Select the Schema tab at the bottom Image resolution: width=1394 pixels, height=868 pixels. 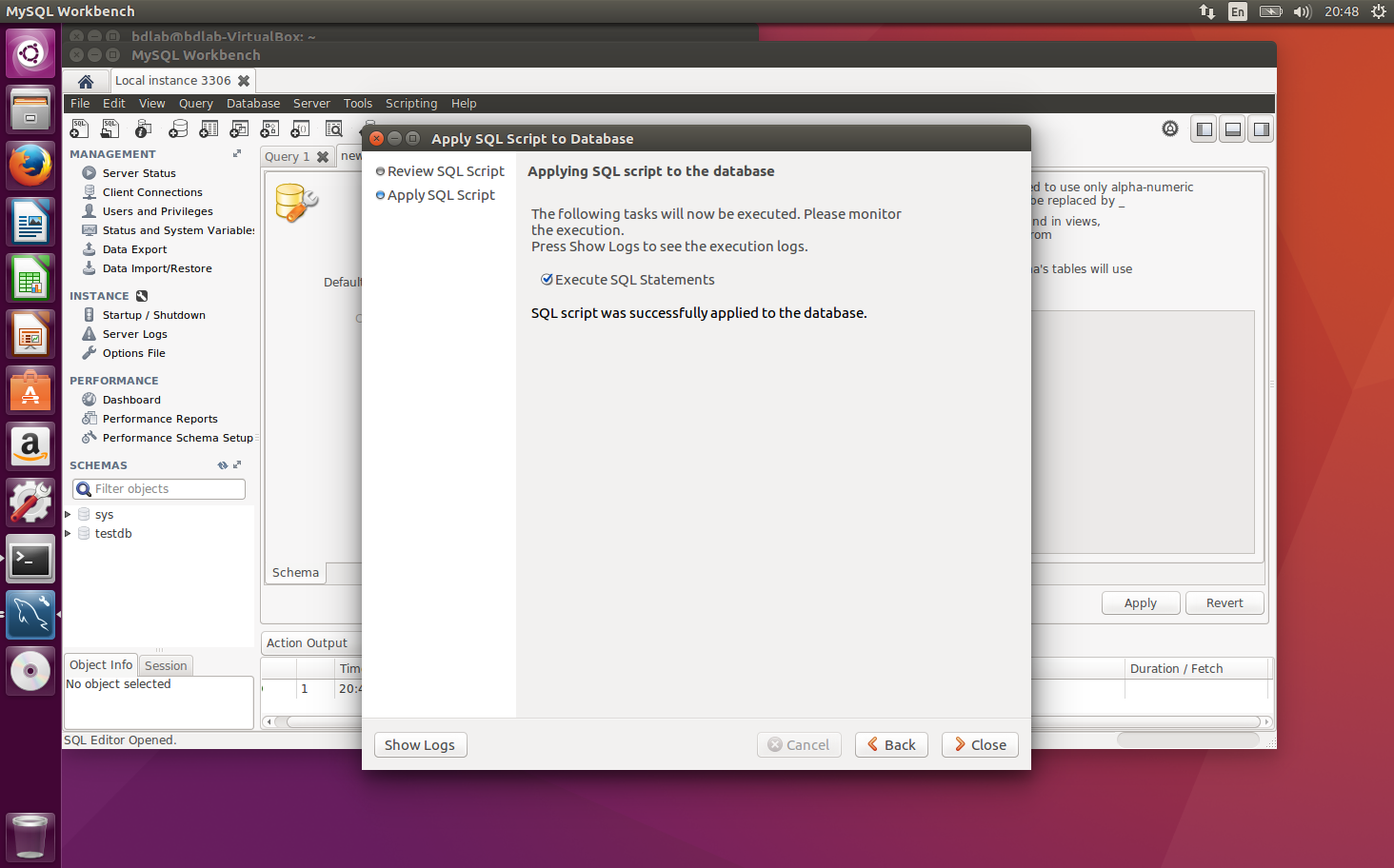click(x=295, y=573)
